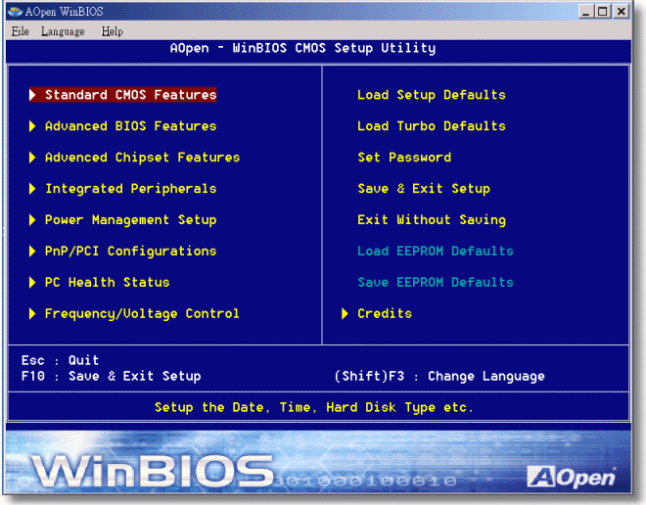The image size is (646, 505).
Task: Click arrow beside Advanced BIOS Features
Action: [32, 126]
